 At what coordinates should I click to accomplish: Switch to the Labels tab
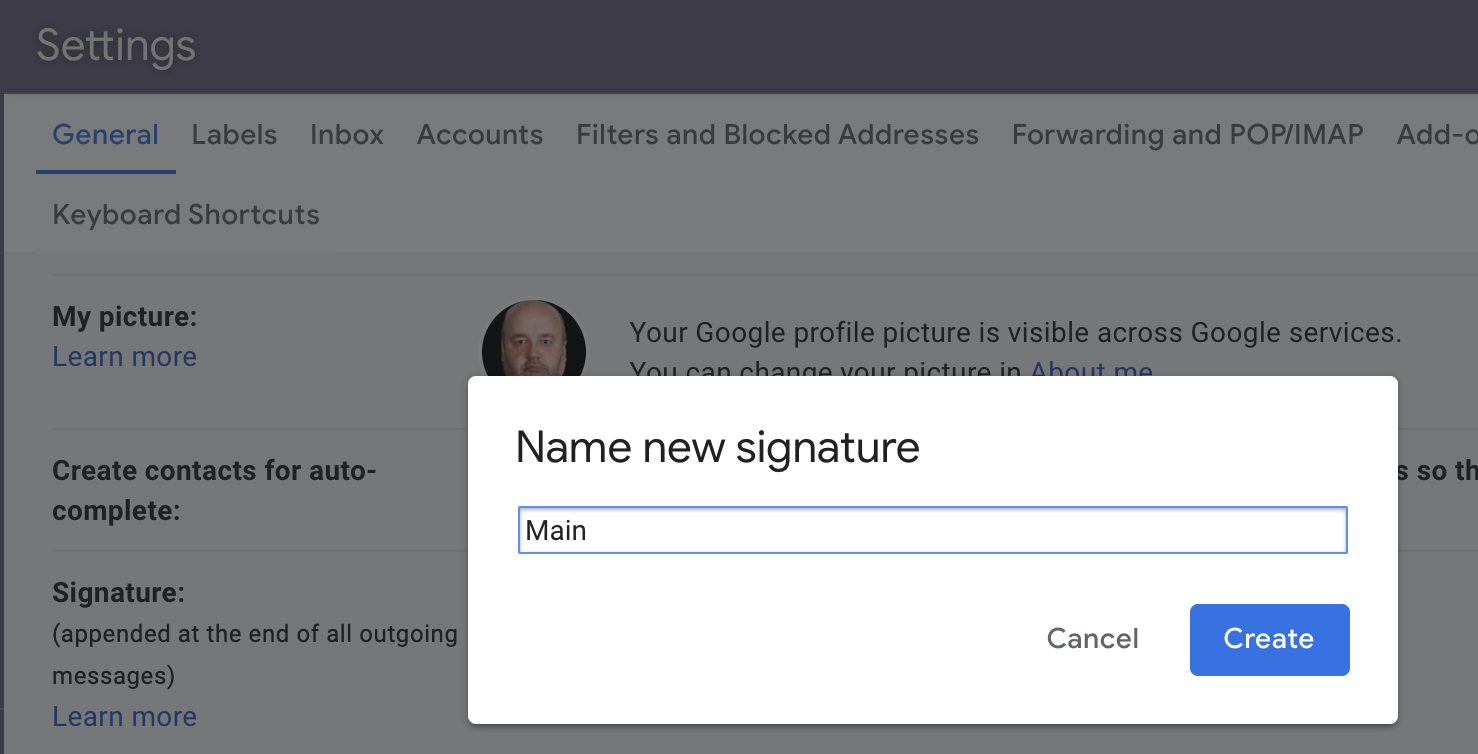pos(234,135)
